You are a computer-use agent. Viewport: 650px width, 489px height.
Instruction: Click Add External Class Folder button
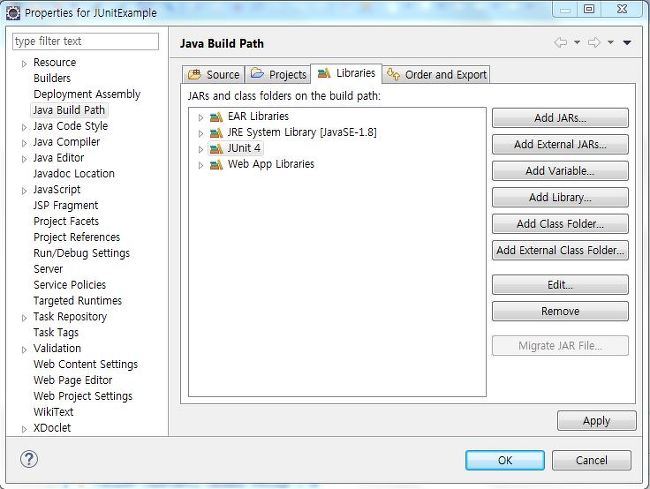[560, 251]
